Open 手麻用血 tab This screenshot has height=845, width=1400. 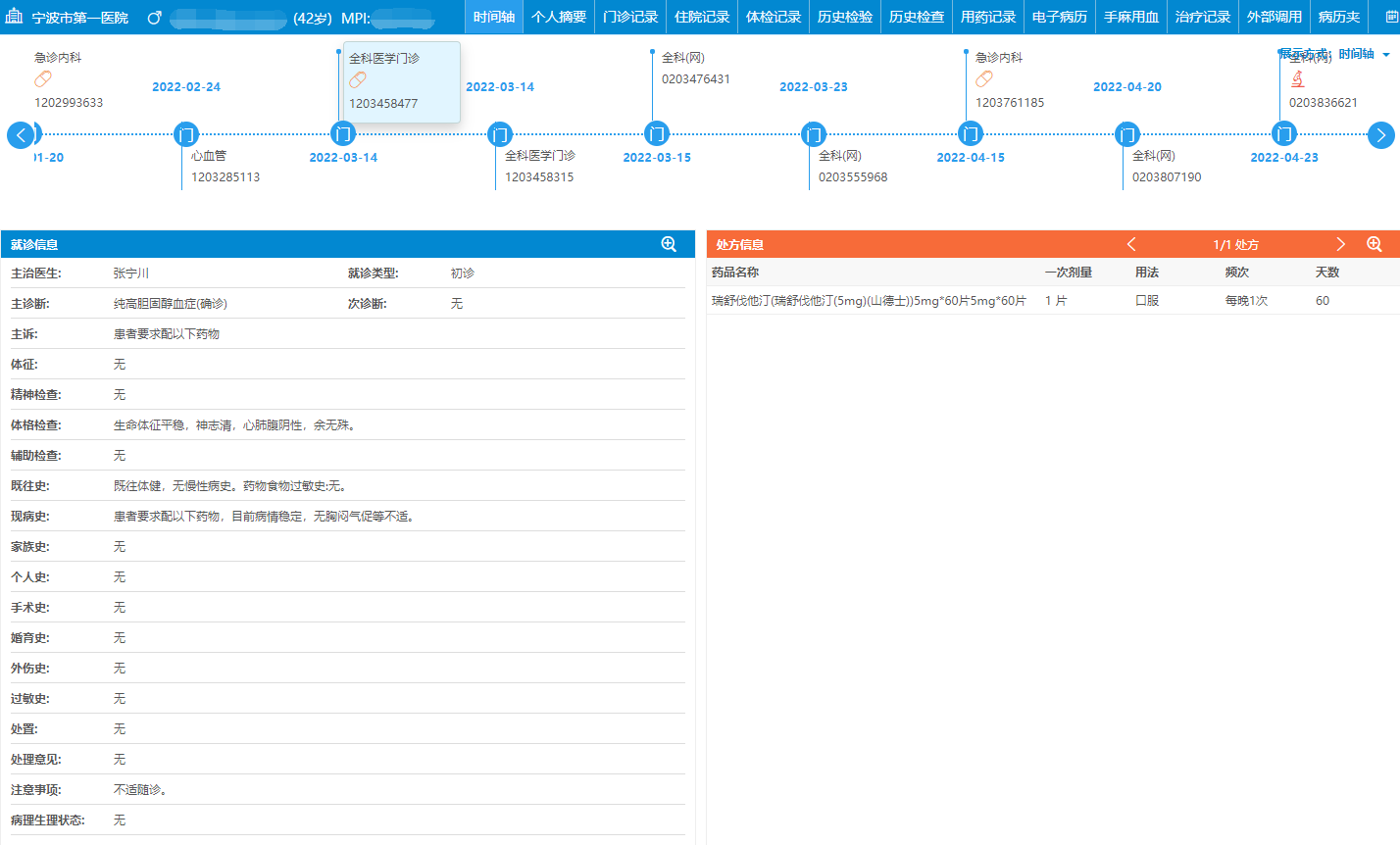[1131, 17]
